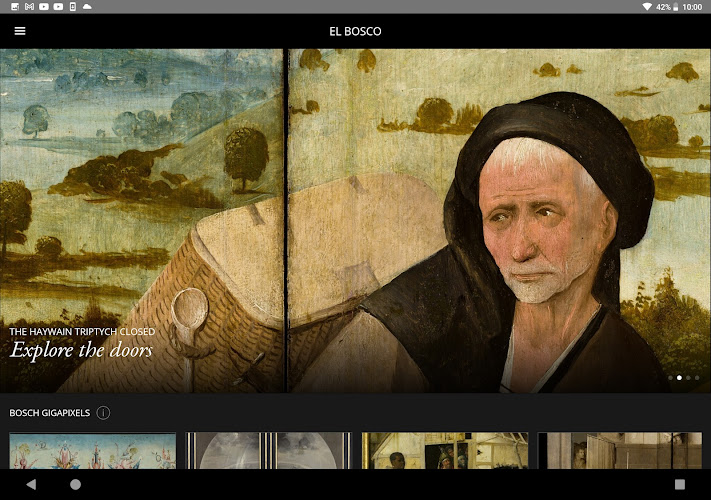Select the third carousel page dot
The image size is (711, 500).
(x=688, y=378)
